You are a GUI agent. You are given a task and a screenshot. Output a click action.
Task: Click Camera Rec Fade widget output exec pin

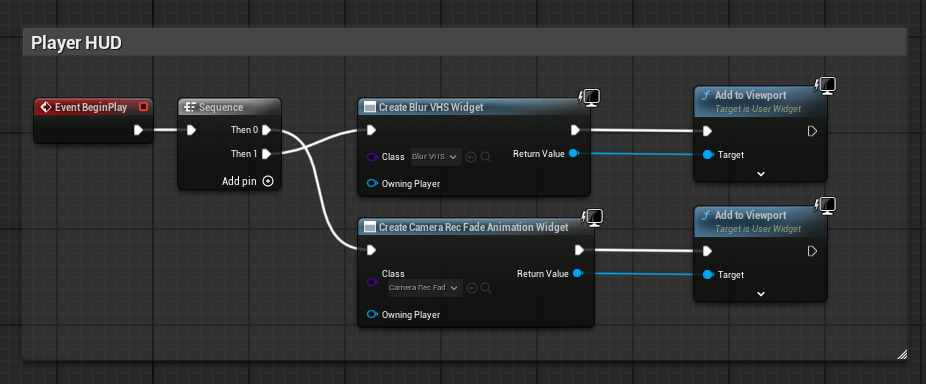[579, 250]
